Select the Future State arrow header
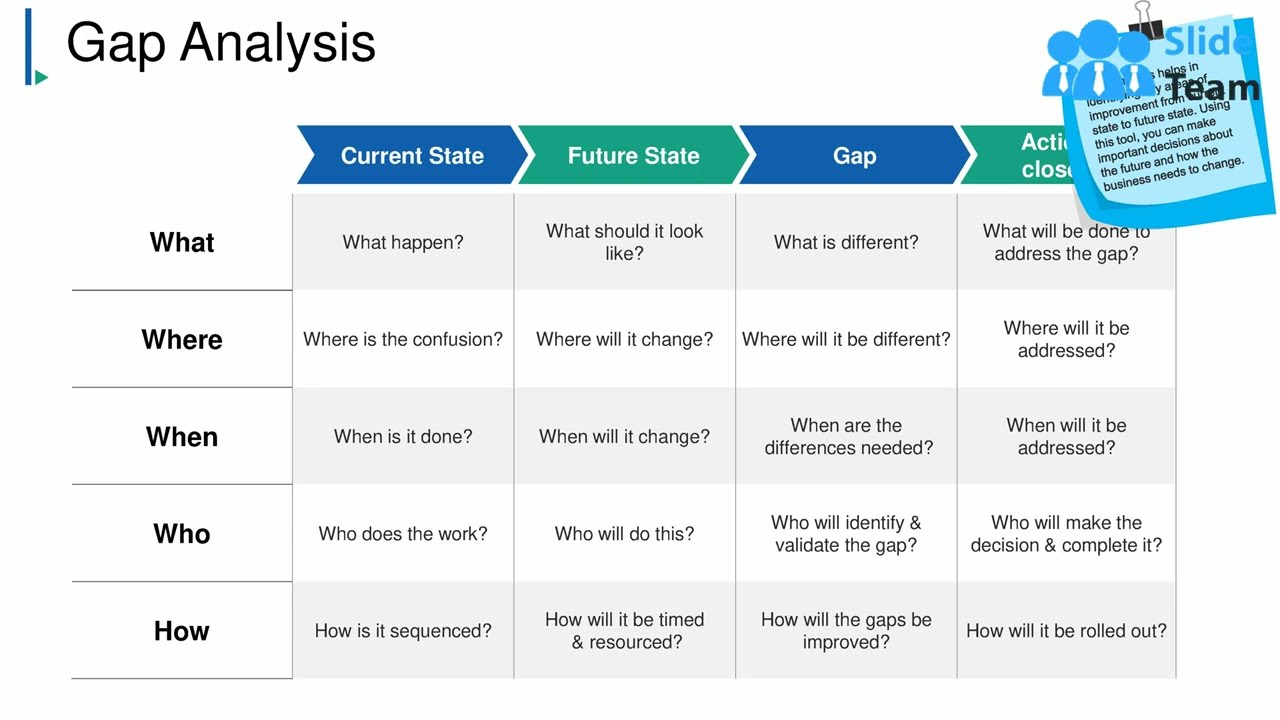This screenshot has width=1280, height=720. coord(633,156)
